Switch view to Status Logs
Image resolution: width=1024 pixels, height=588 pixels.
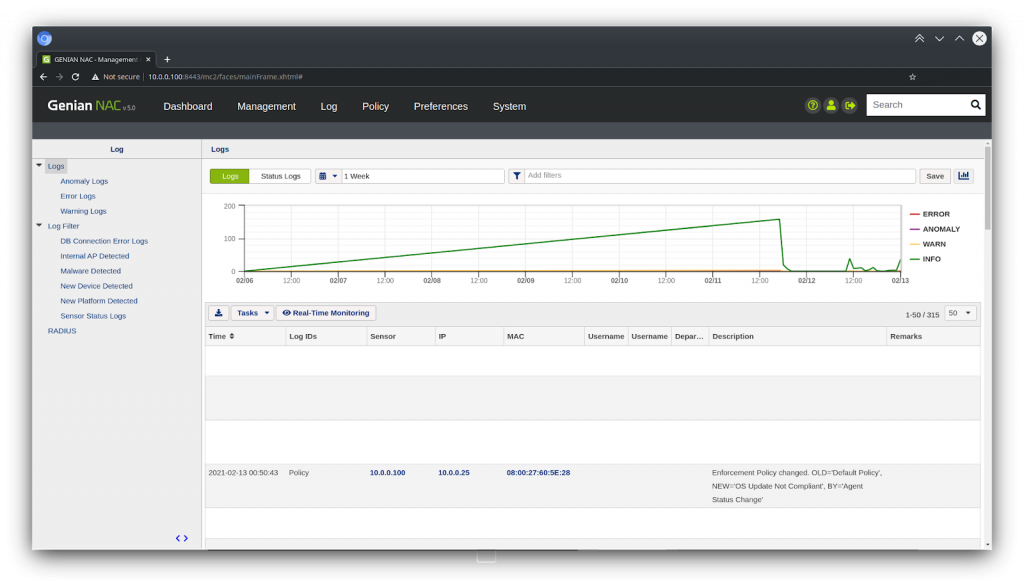point(280,176)
